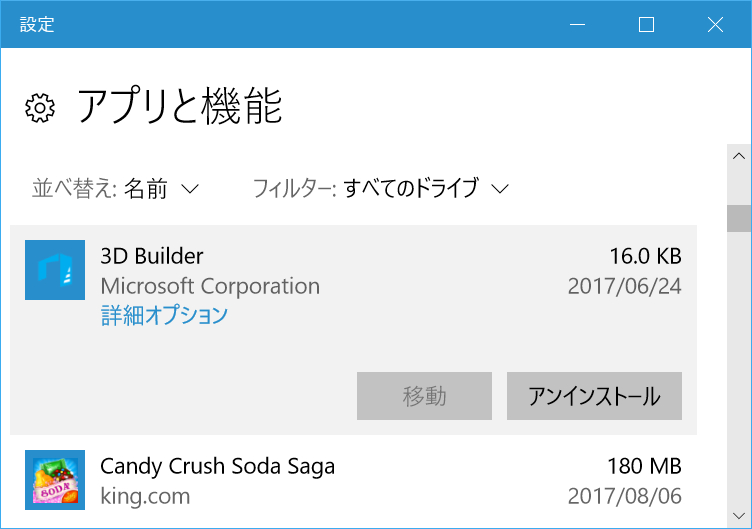Image resolution: width=752 pixels, height=529 pixels.
Task: Click the king.com publisher text
Action: (145, 496)
